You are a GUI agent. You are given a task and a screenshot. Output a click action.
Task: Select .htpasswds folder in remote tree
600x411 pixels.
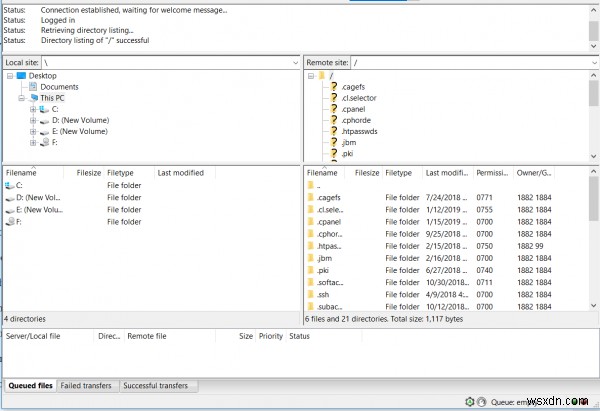(359, 131)
